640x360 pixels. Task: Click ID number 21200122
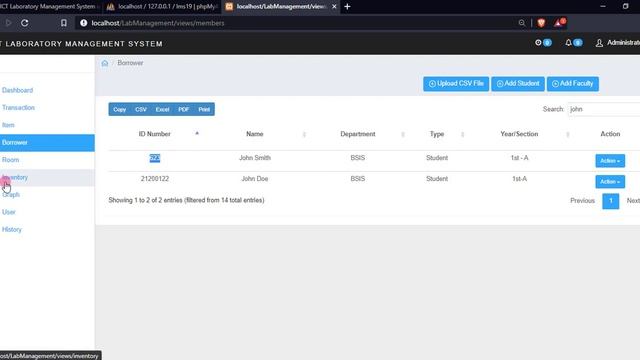tap(155, 179)
